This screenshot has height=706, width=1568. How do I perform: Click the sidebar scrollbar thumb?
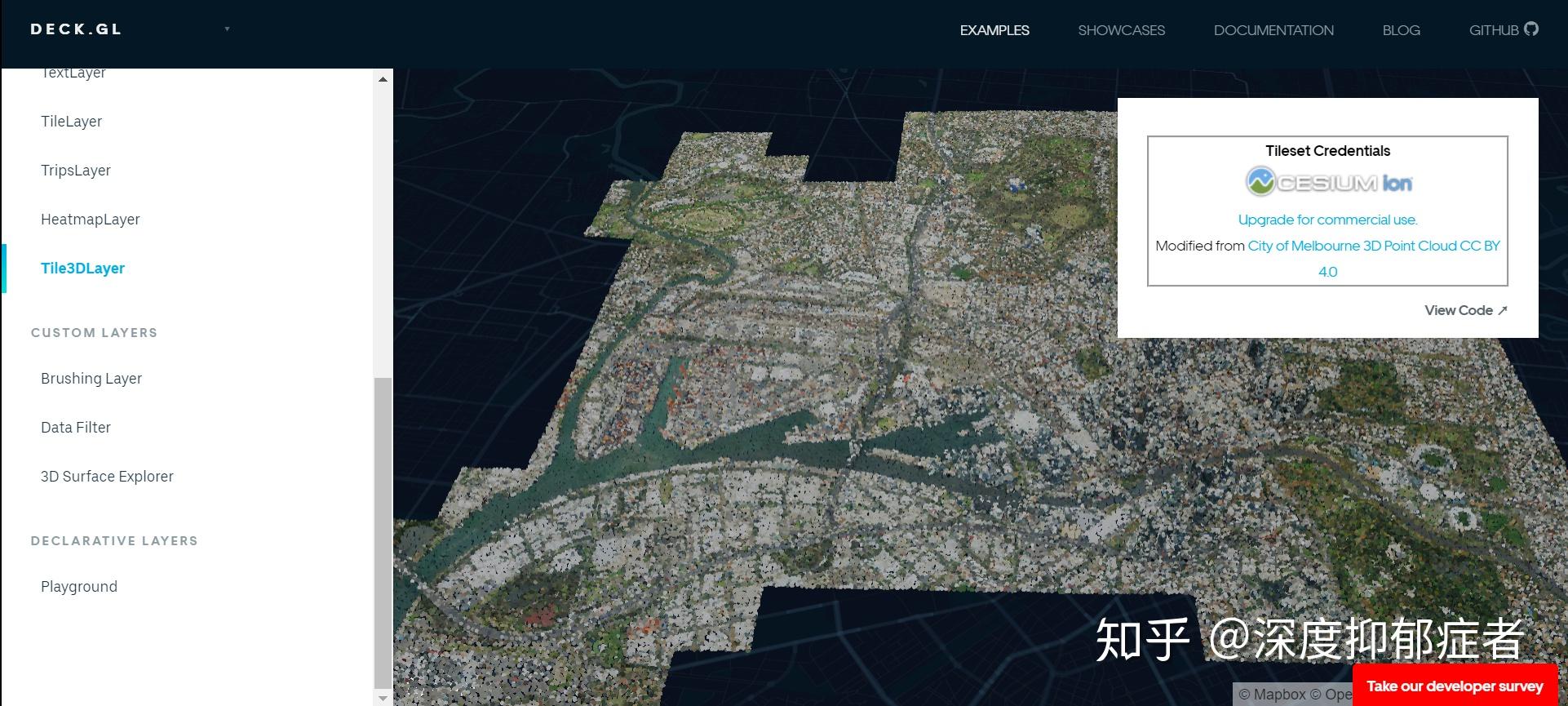(x=383, y=533)
